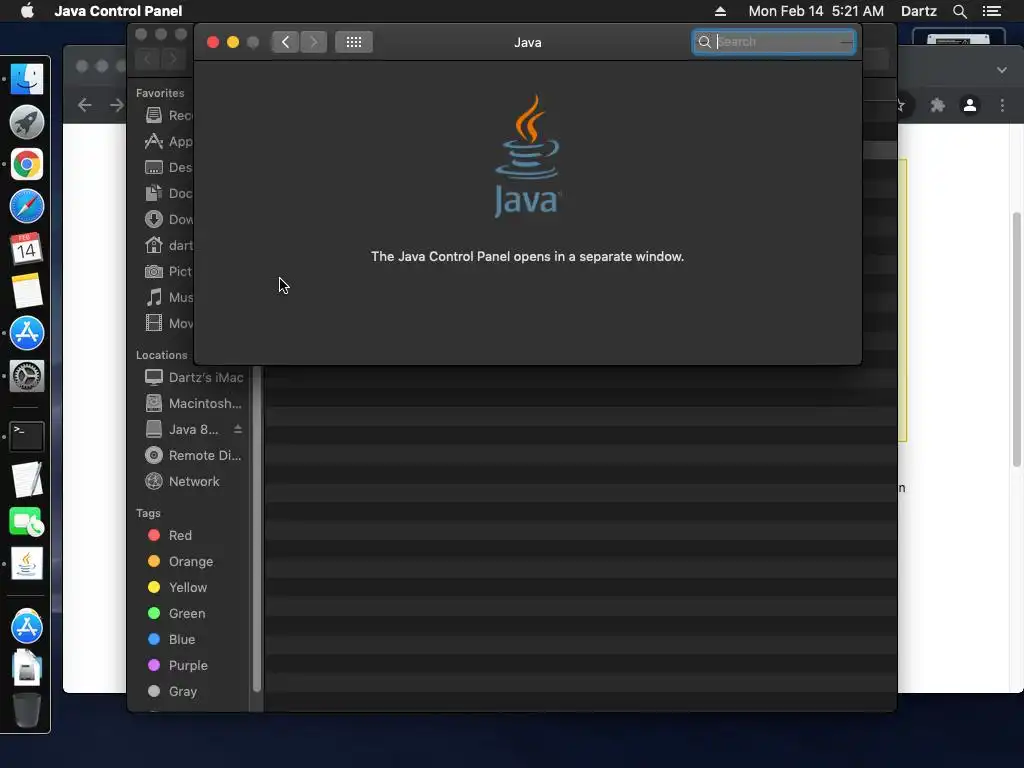Open the Apple menu

pyautogui.click(x=27, y=11)
